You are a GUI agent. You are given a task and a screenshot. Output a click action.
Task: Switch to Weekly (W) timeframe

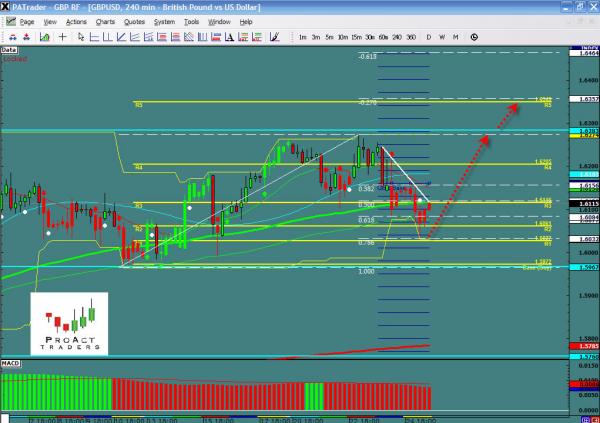click(x=442, y=37)
